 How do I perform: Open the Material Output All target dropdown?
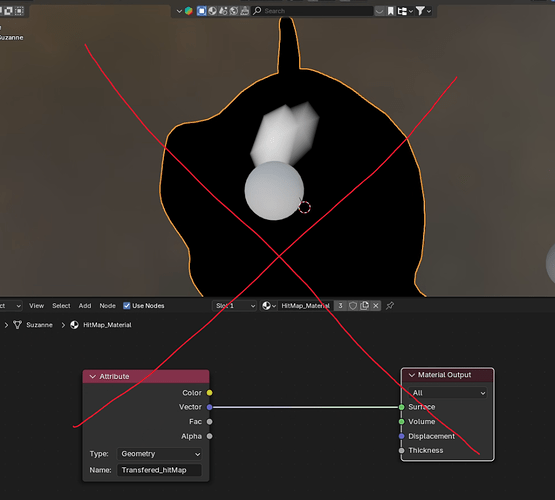click(447, 393)
